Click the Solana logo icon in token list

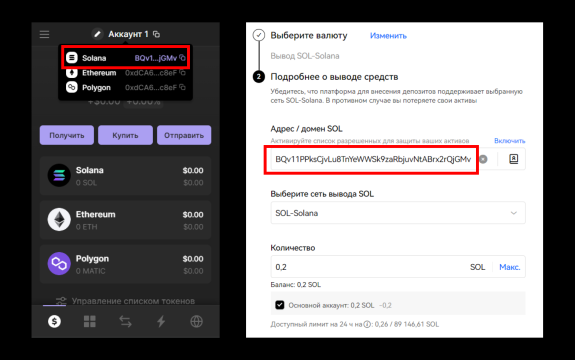coord(59,176)
